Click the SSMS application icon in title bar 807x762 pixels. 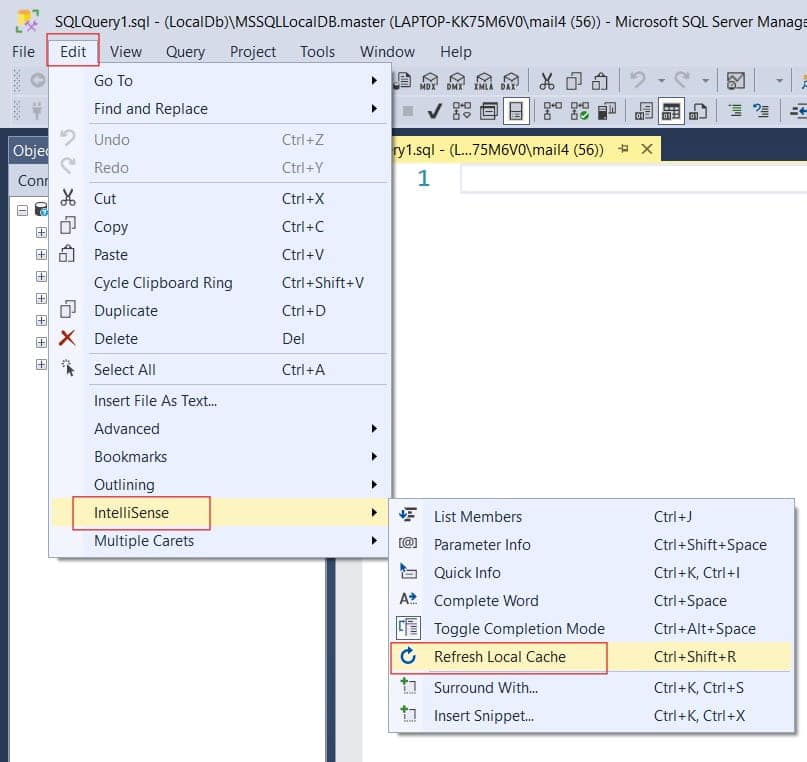point(27,22)
